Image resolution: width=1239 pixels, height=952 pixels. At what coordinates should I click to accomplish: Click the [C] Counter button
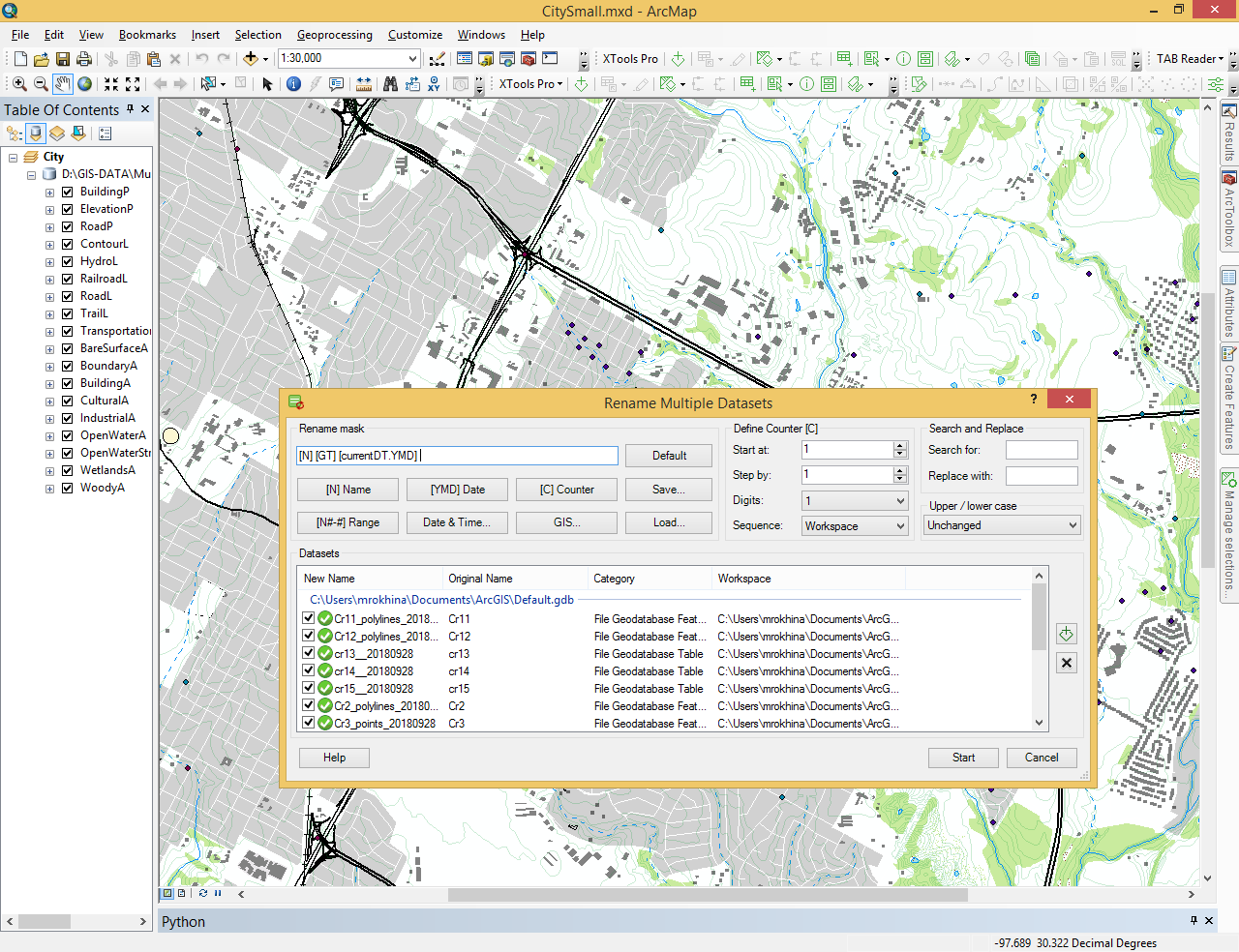(x=567, y=490)
